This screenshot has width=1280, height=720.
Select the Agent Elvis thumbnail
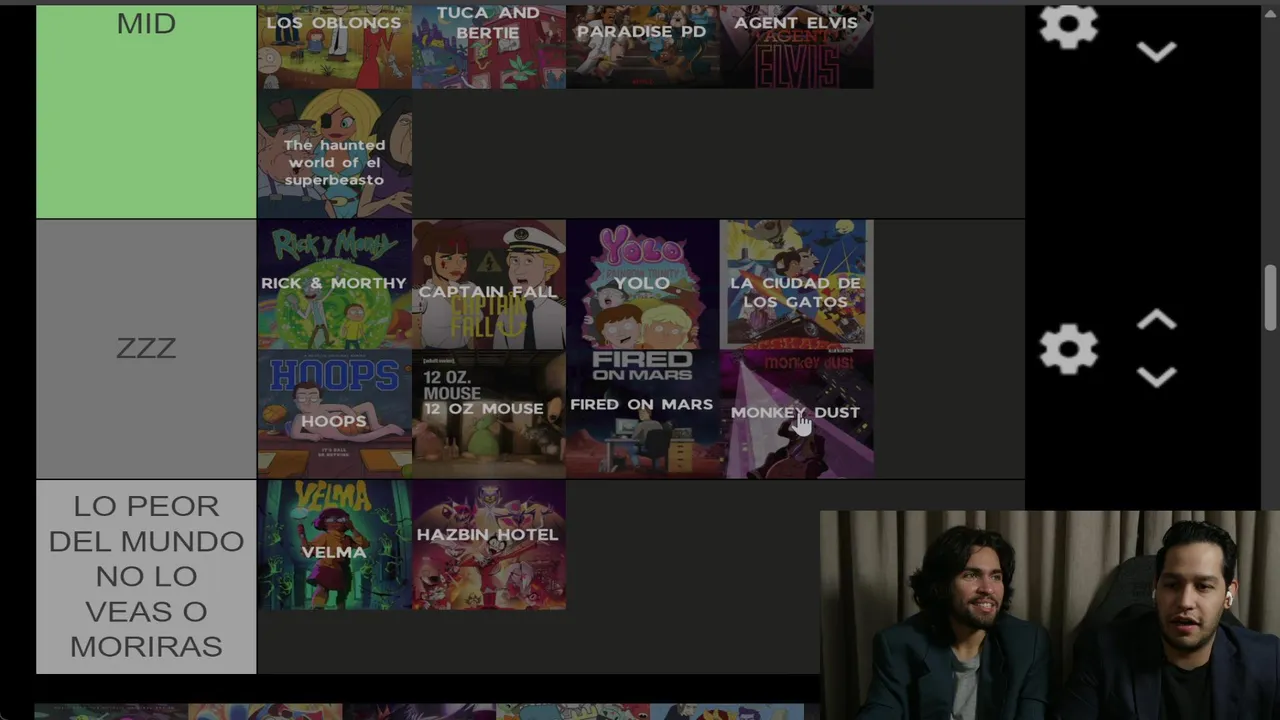tap(796, 46)
